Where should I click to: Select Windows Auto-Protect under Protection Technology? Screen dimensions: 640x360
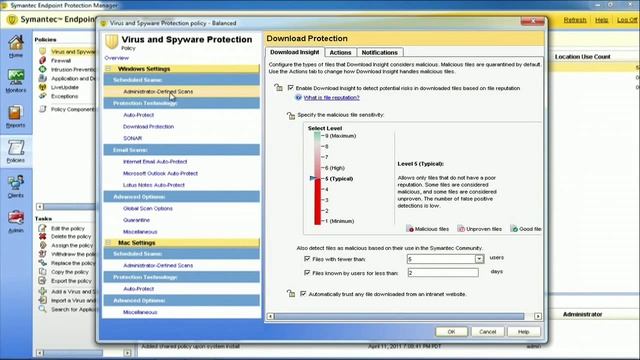[138, 115]
